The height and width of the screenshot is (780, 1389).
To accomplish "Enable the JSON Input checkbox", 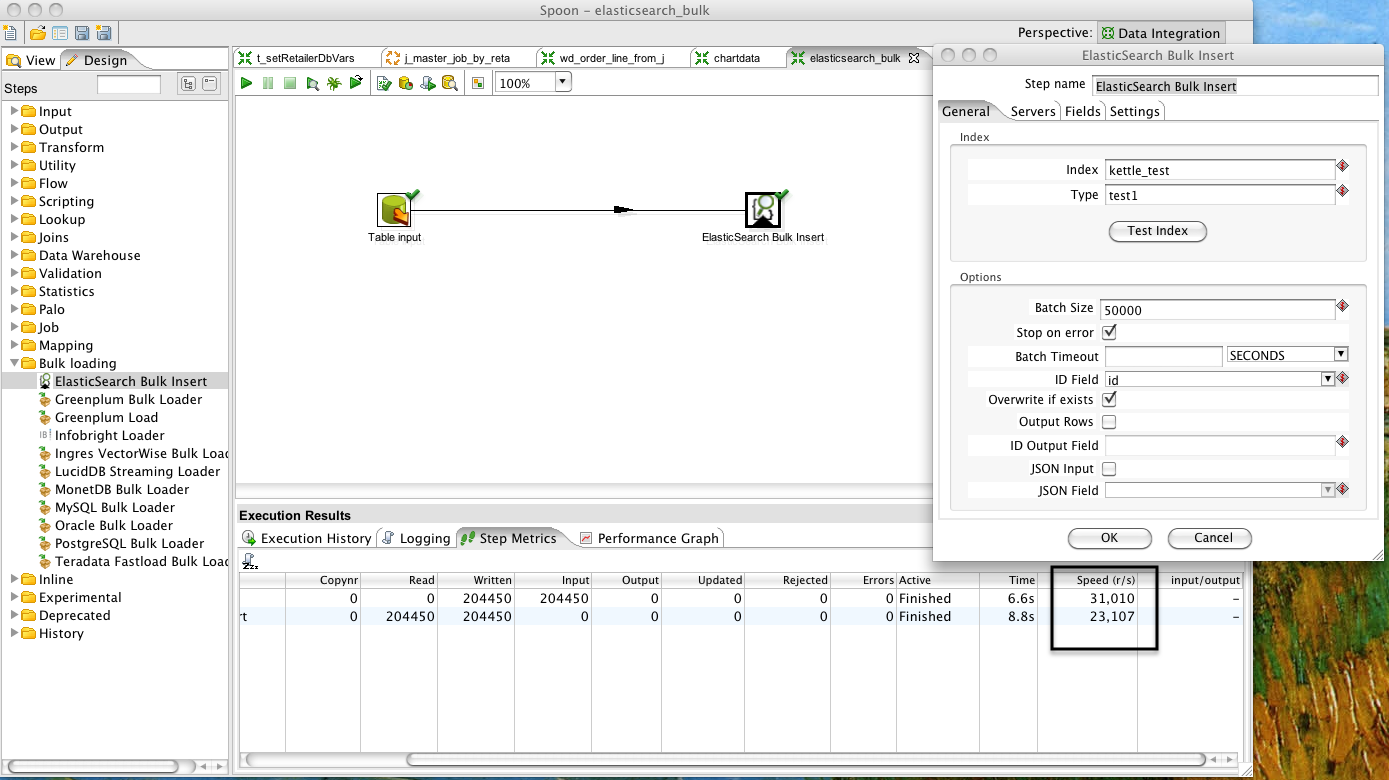I will pos(1109,468).
